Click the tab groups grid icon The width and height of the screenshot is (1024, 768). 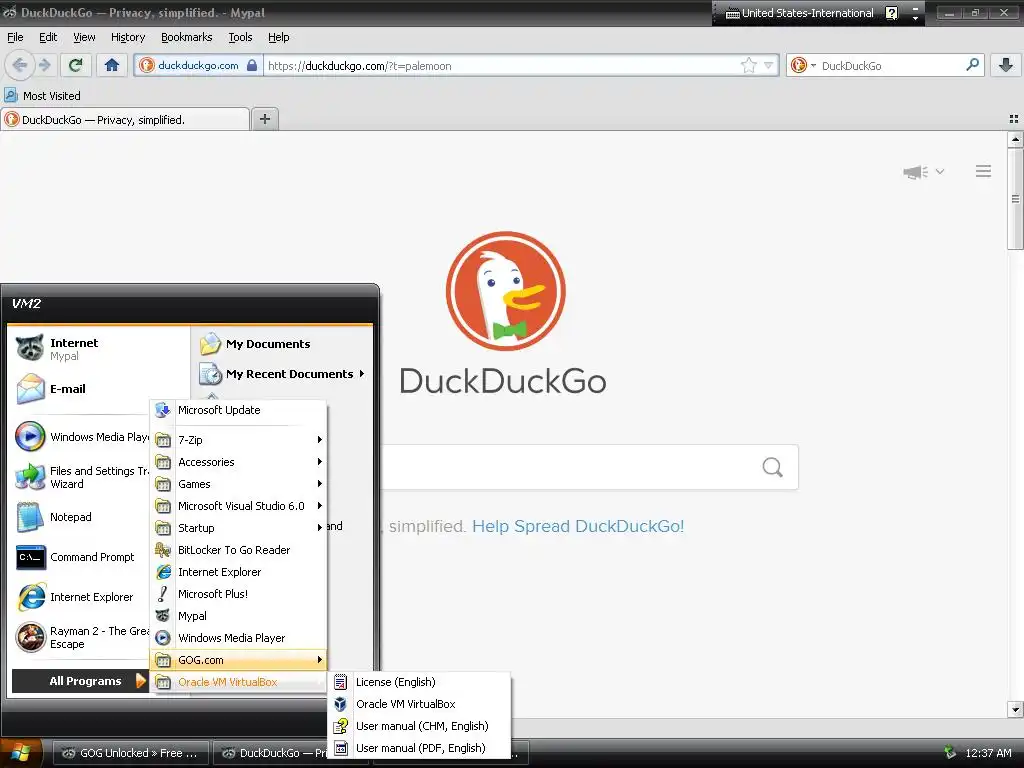pyautogui.click(x=1014, y=119)
